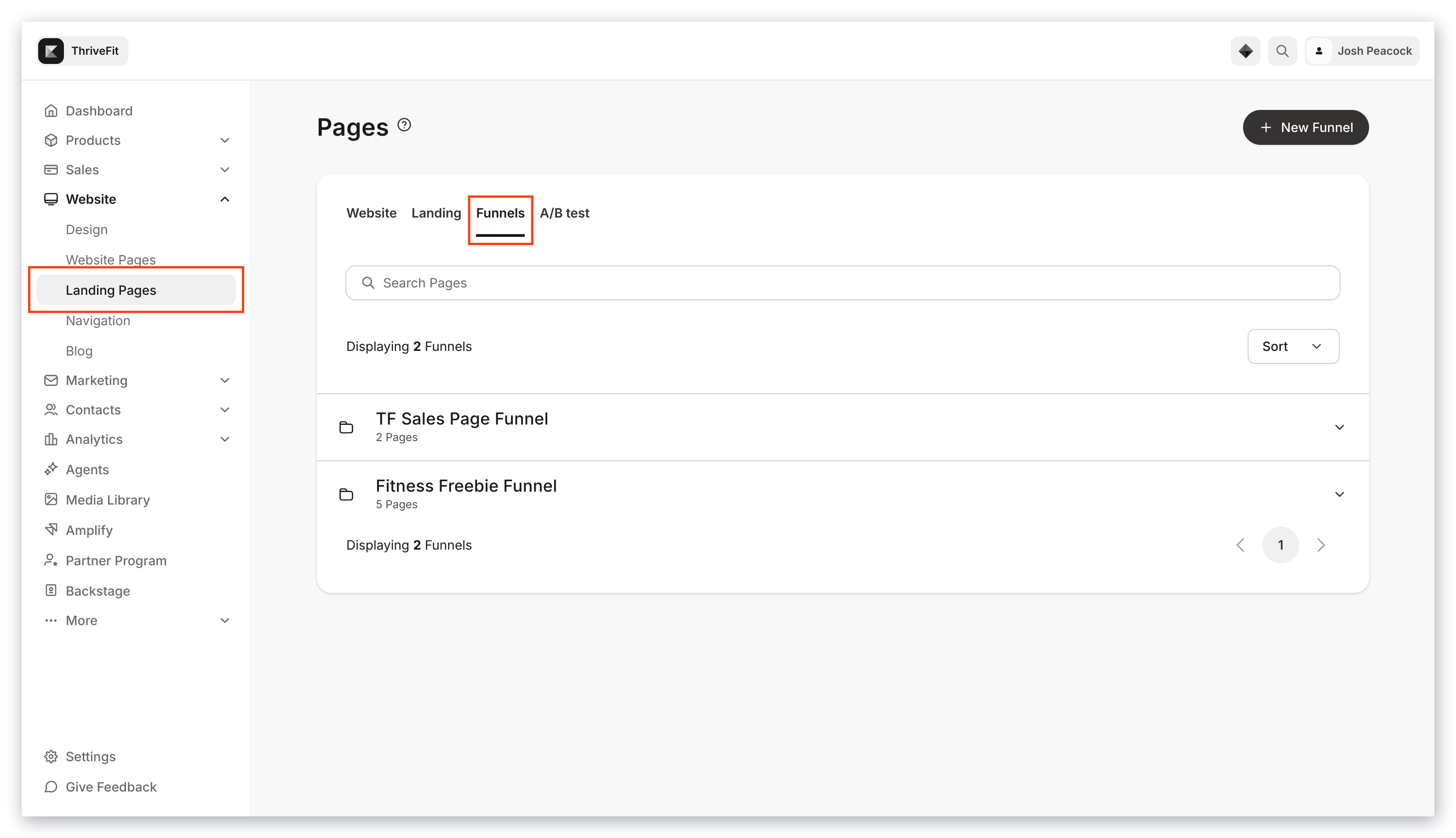Expand the Marketing menu chevron
Viewport: 1456px width, 838px height.
(224, 380)
